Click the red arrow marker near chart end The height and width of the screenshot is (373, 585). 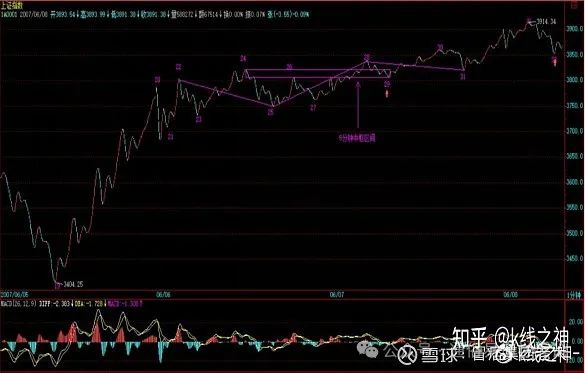(554, 63)
